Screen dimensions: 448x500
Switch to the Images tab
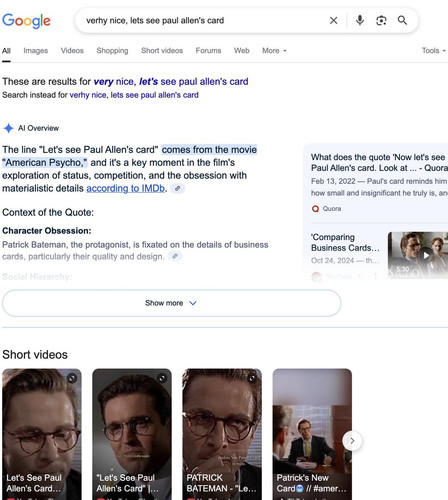click(x=36, y=51)
